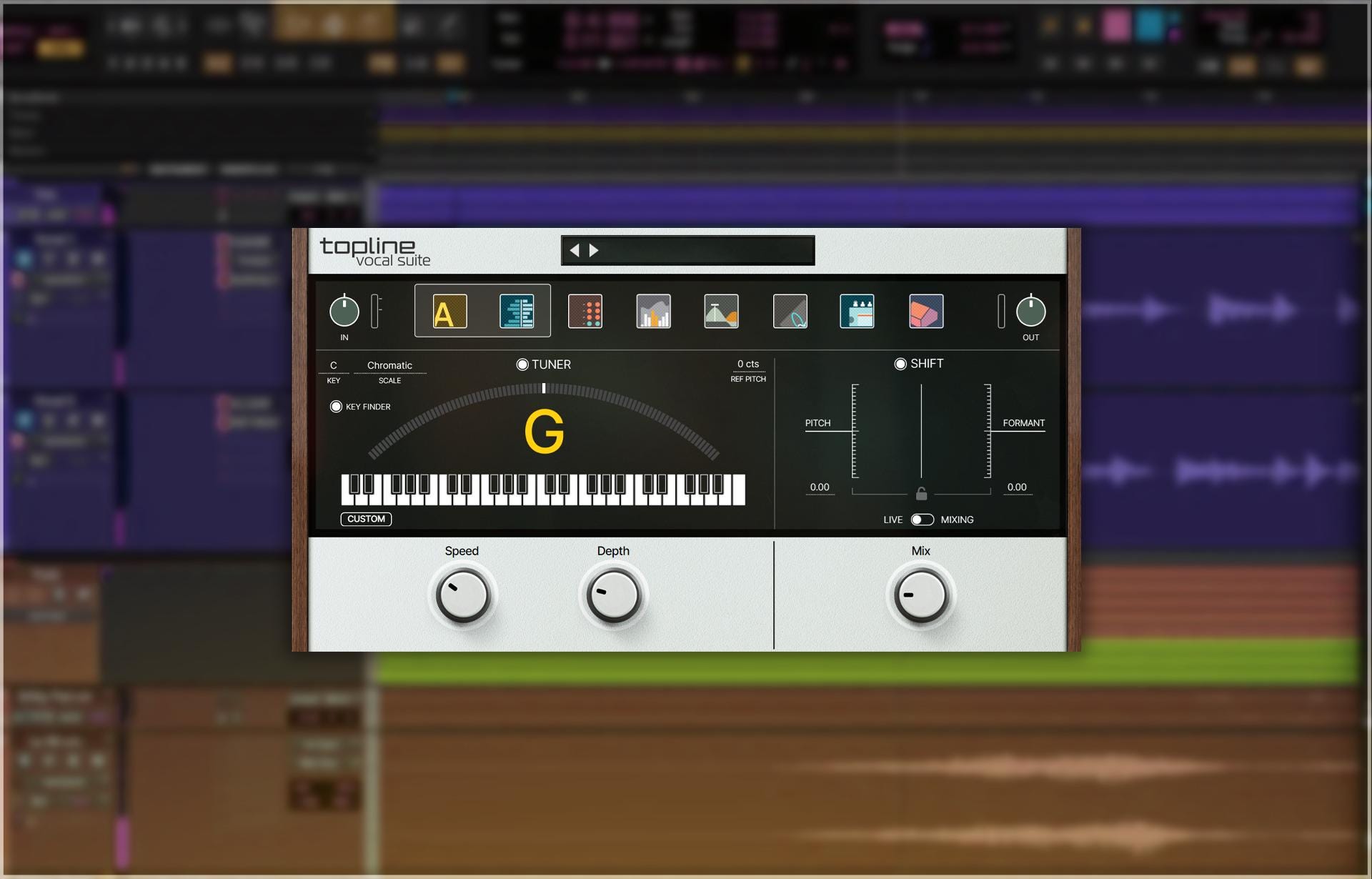Open the module icon with cyan loop curve
The image size is (1372, 879).
coord(790,312)
